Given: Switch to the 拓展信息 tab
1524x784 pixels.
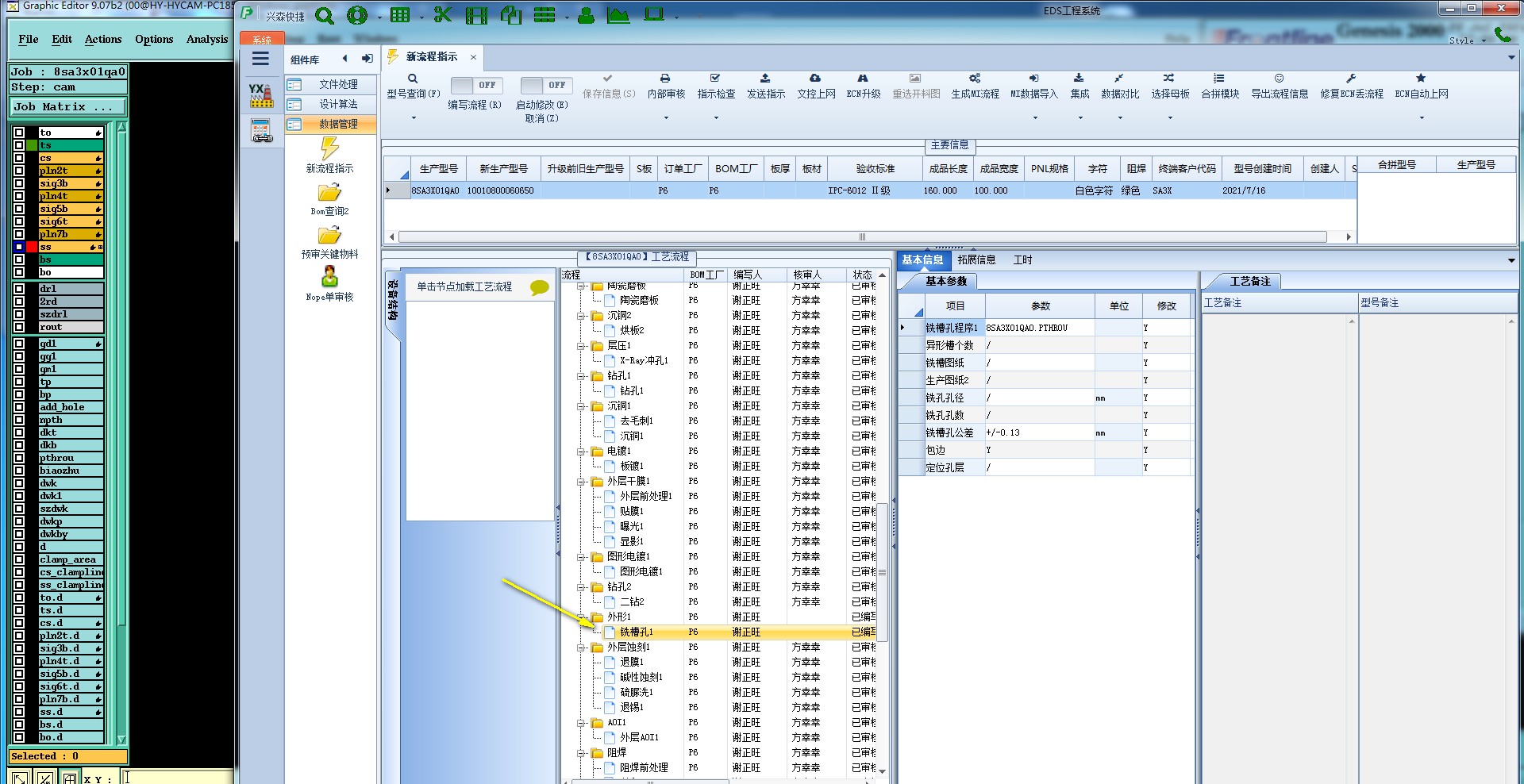Looking at the screenshot, I should click(x=976, y=260).
